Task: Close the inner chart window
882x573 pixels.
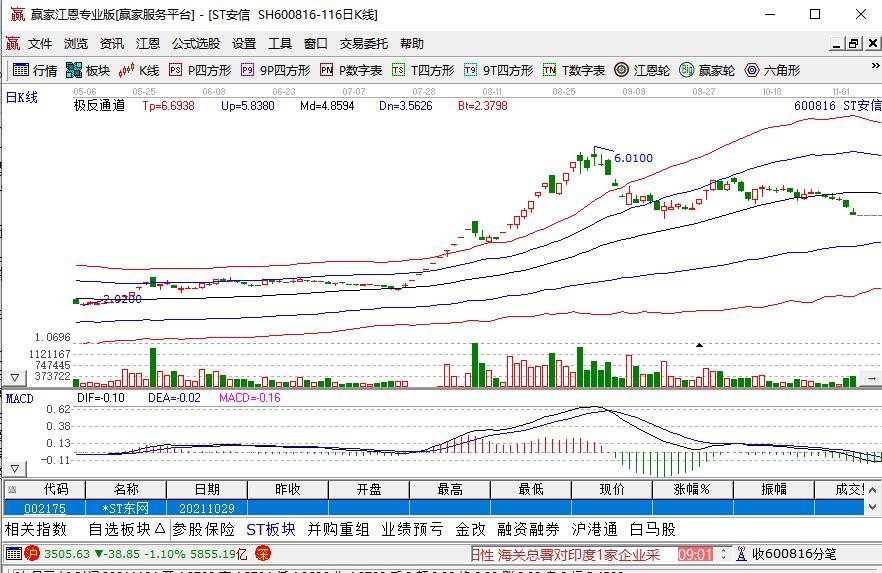Action: [x=872, y=43]
